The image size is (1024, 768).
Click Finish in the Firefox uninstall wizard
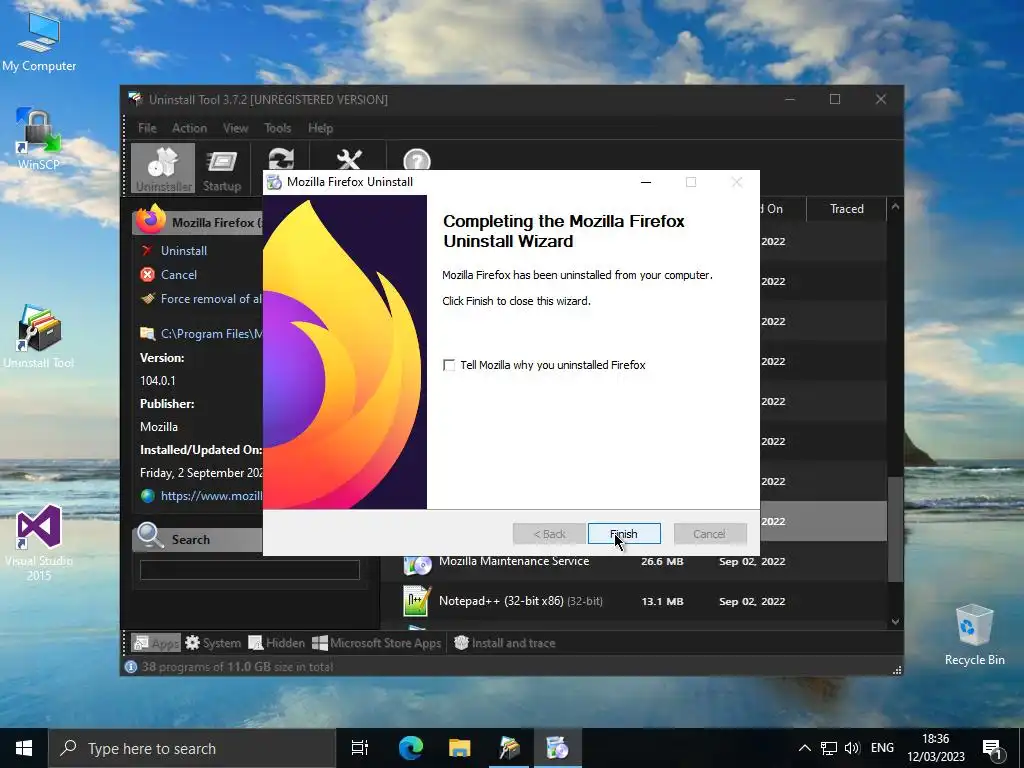click(624, 534)
